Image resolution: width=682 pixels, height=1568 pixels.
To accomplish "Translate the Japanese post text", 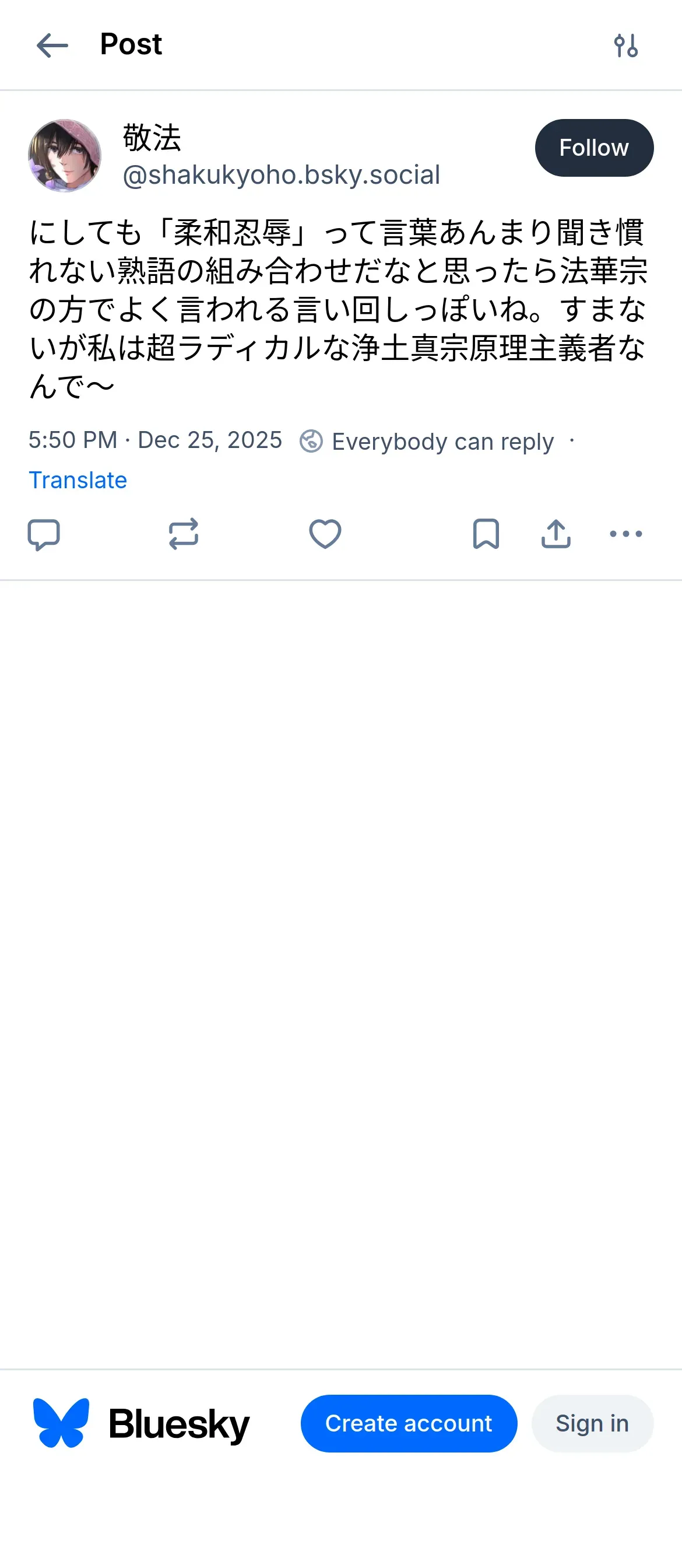I will pyautogui.click(x=78, y=480).
